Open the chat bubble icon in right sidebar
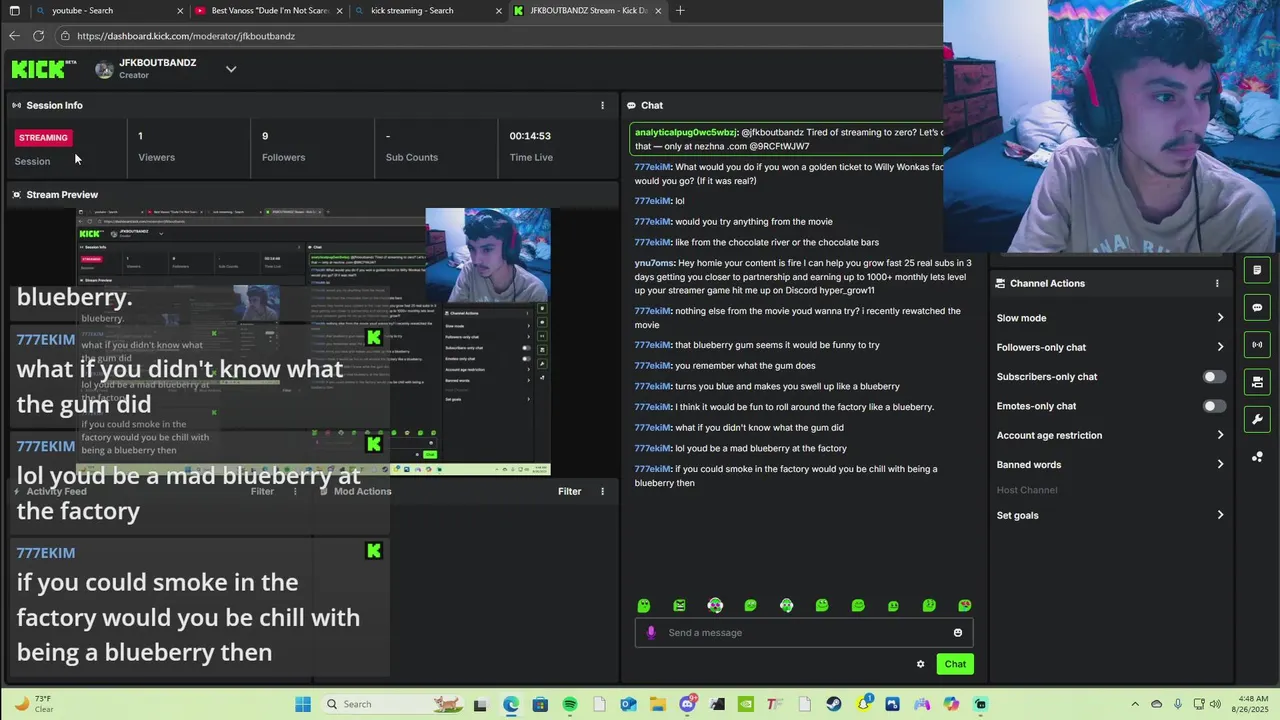The width and height of the screenshot is (1280, 720). (x=1257, y=307)
